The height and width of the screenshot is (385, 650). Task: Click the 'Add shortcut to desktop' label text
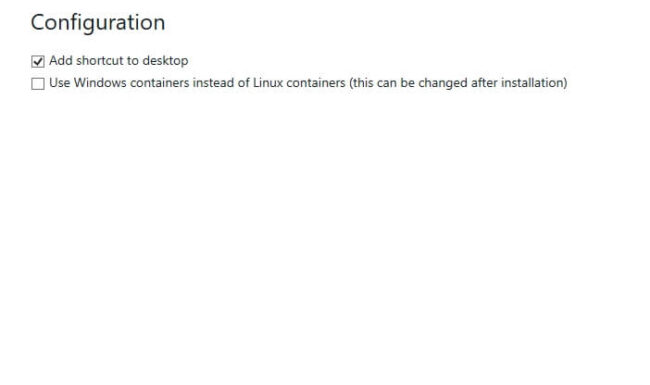point(119,61)
